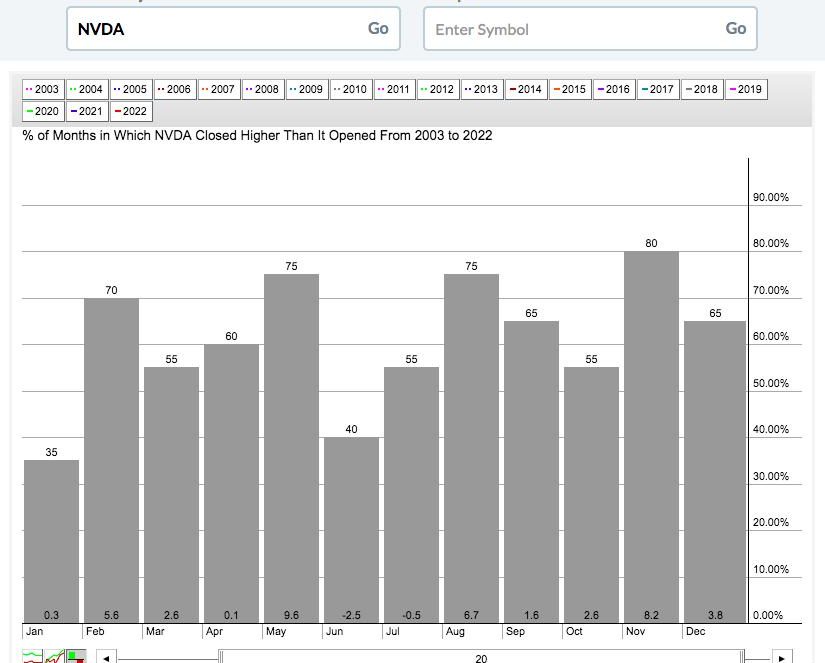Click the "0.00%" axis label
825x663 pixels.
pyautogui.click(x=768, y=615)
